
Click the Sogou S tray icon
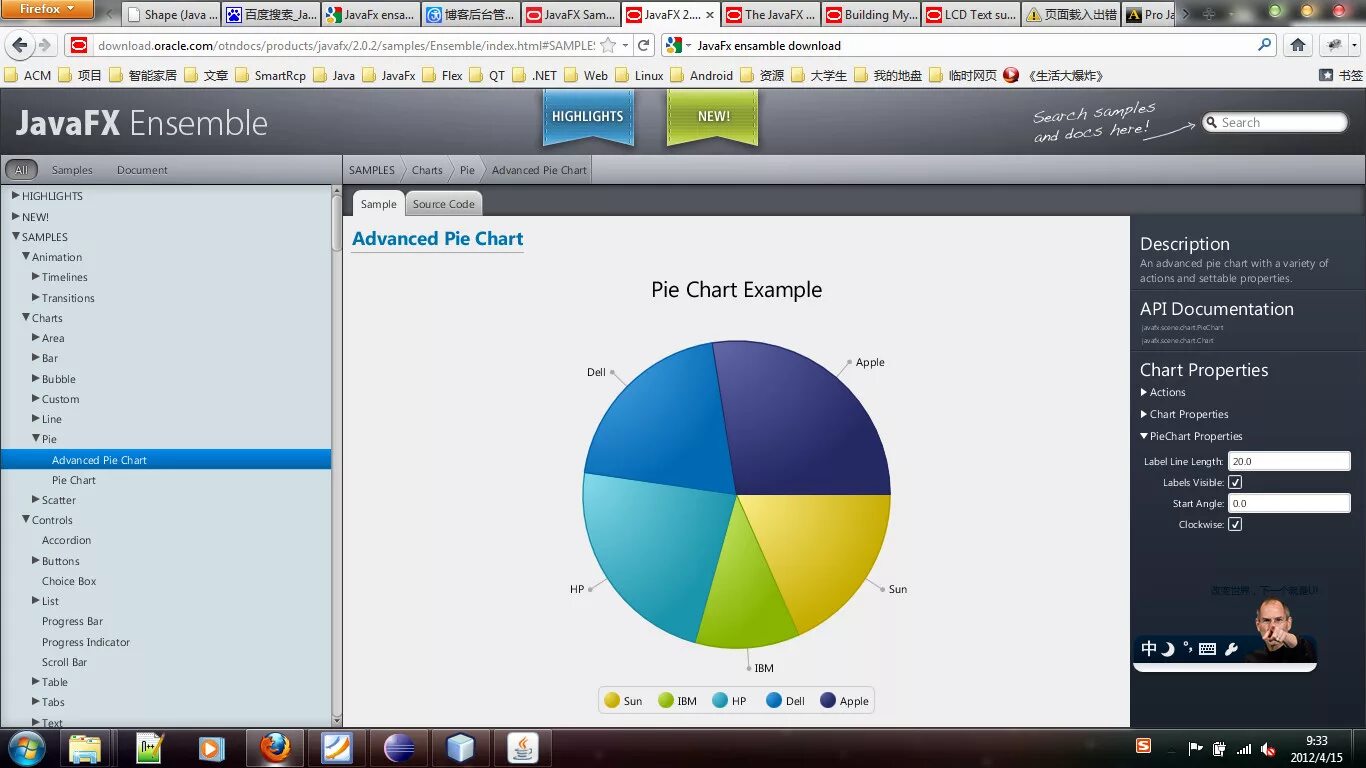point(1144,745)
